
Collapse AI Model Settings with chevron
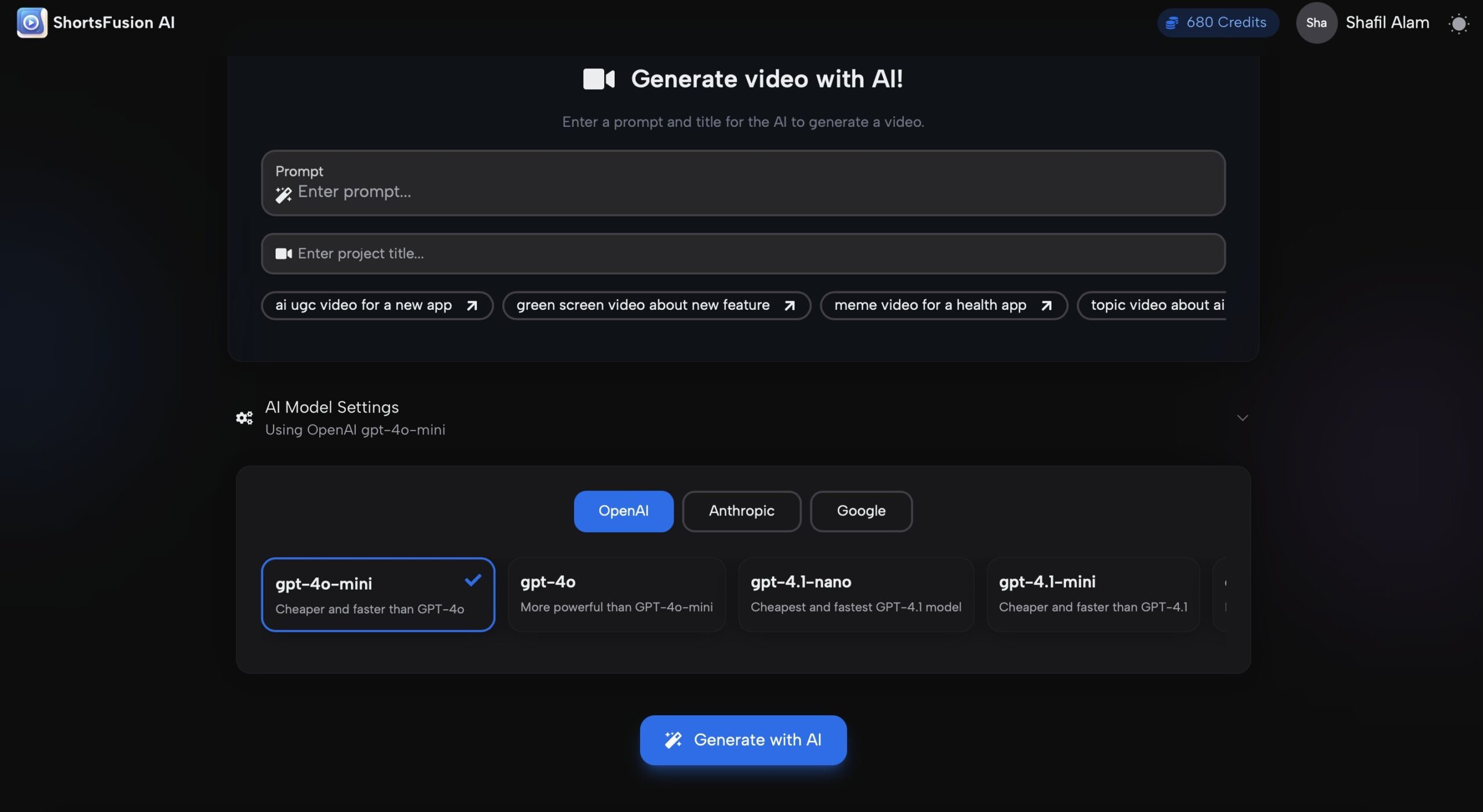click(1242, 418)
